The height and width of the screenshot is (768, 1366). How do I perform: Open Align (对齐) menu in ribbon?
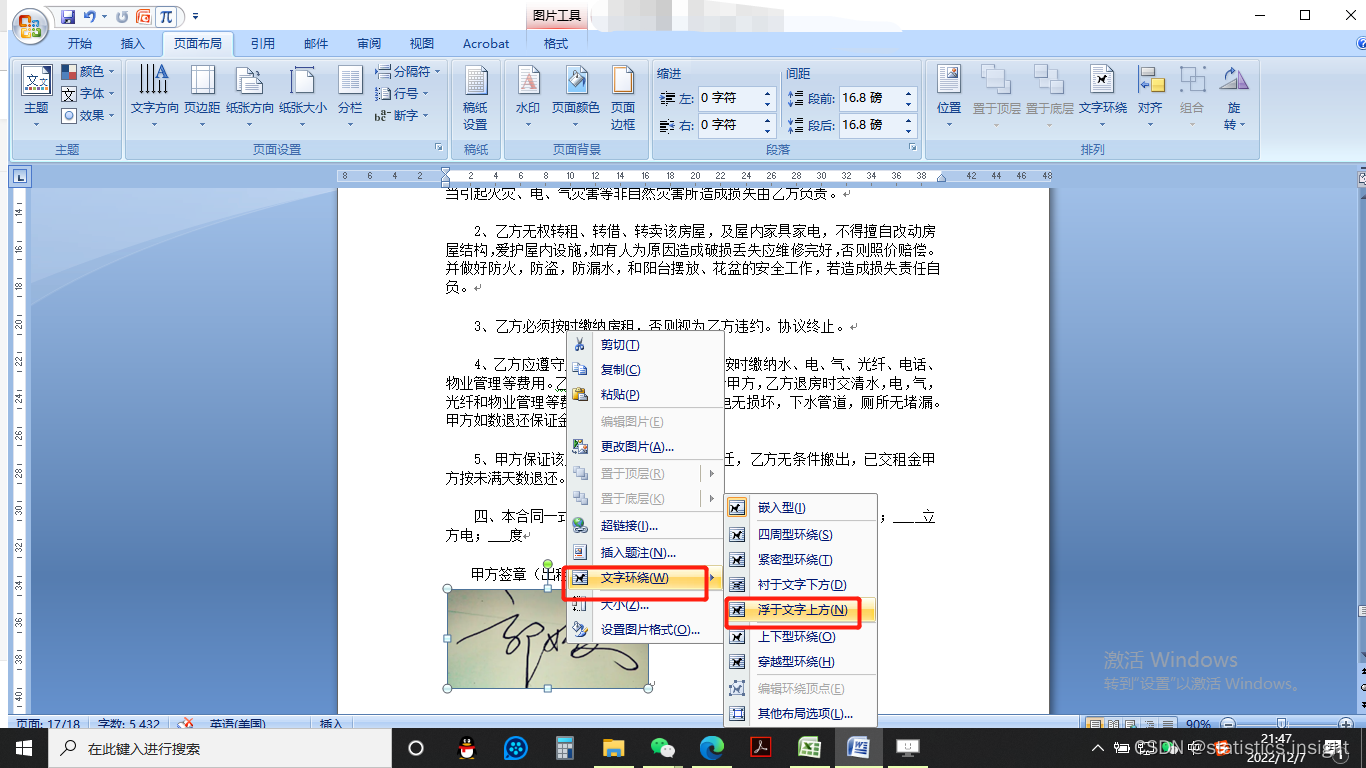[1150, 96]
